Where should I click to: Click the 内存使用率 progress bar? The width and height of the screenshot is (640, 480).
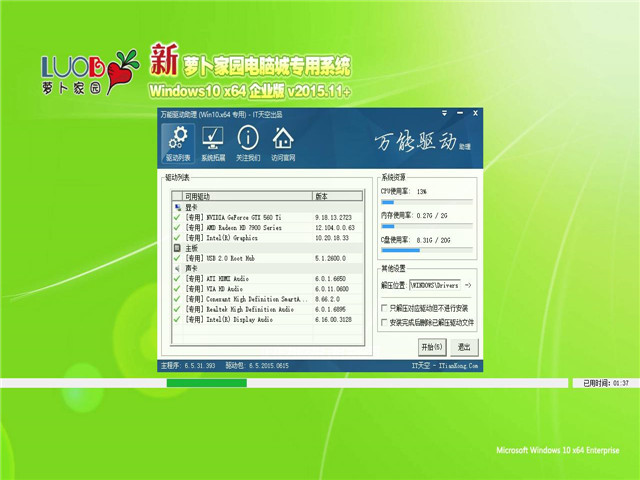pos(427,226)
